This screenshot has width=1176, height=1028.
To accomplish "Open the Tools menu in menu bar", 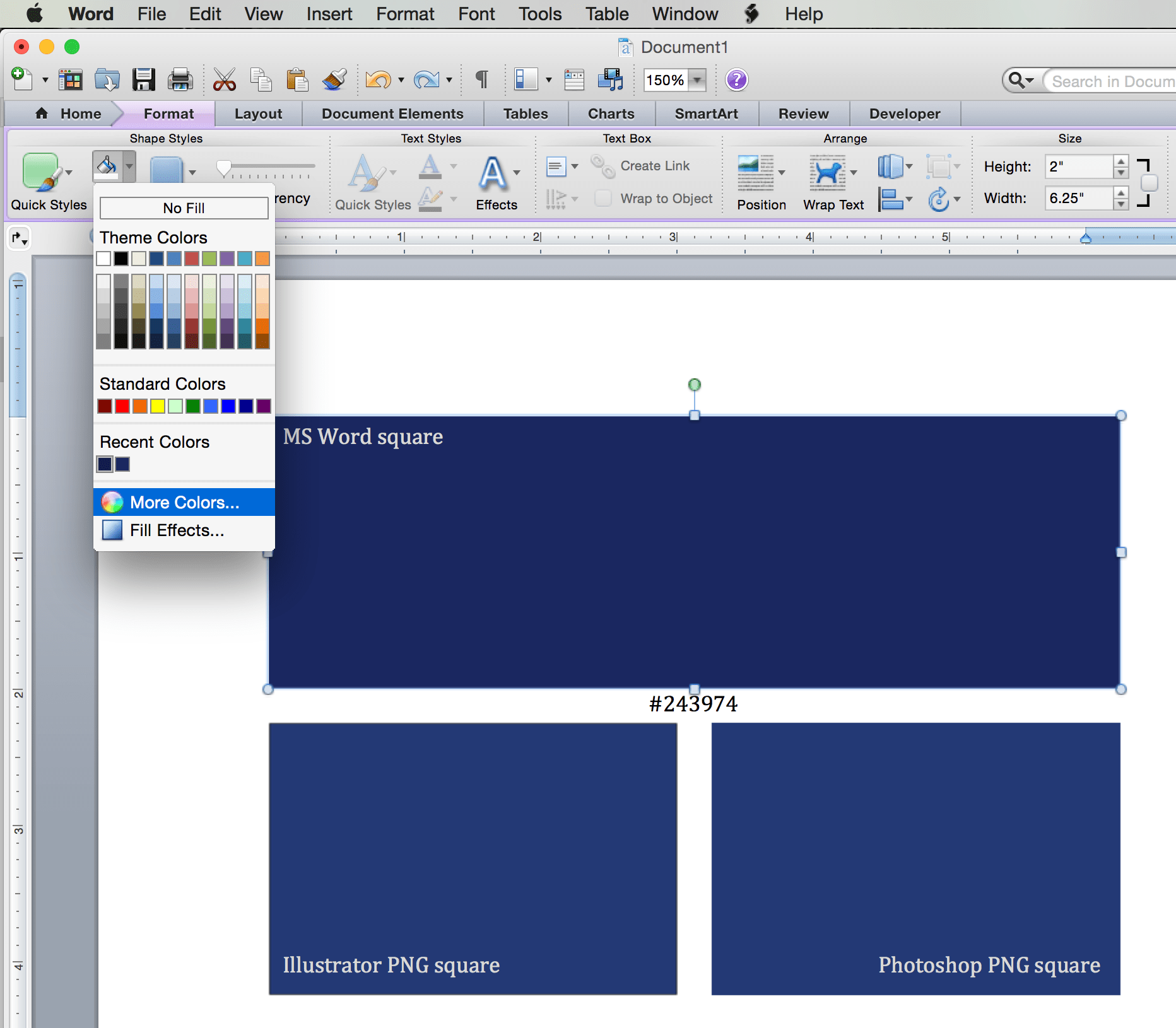I will 540,14.
